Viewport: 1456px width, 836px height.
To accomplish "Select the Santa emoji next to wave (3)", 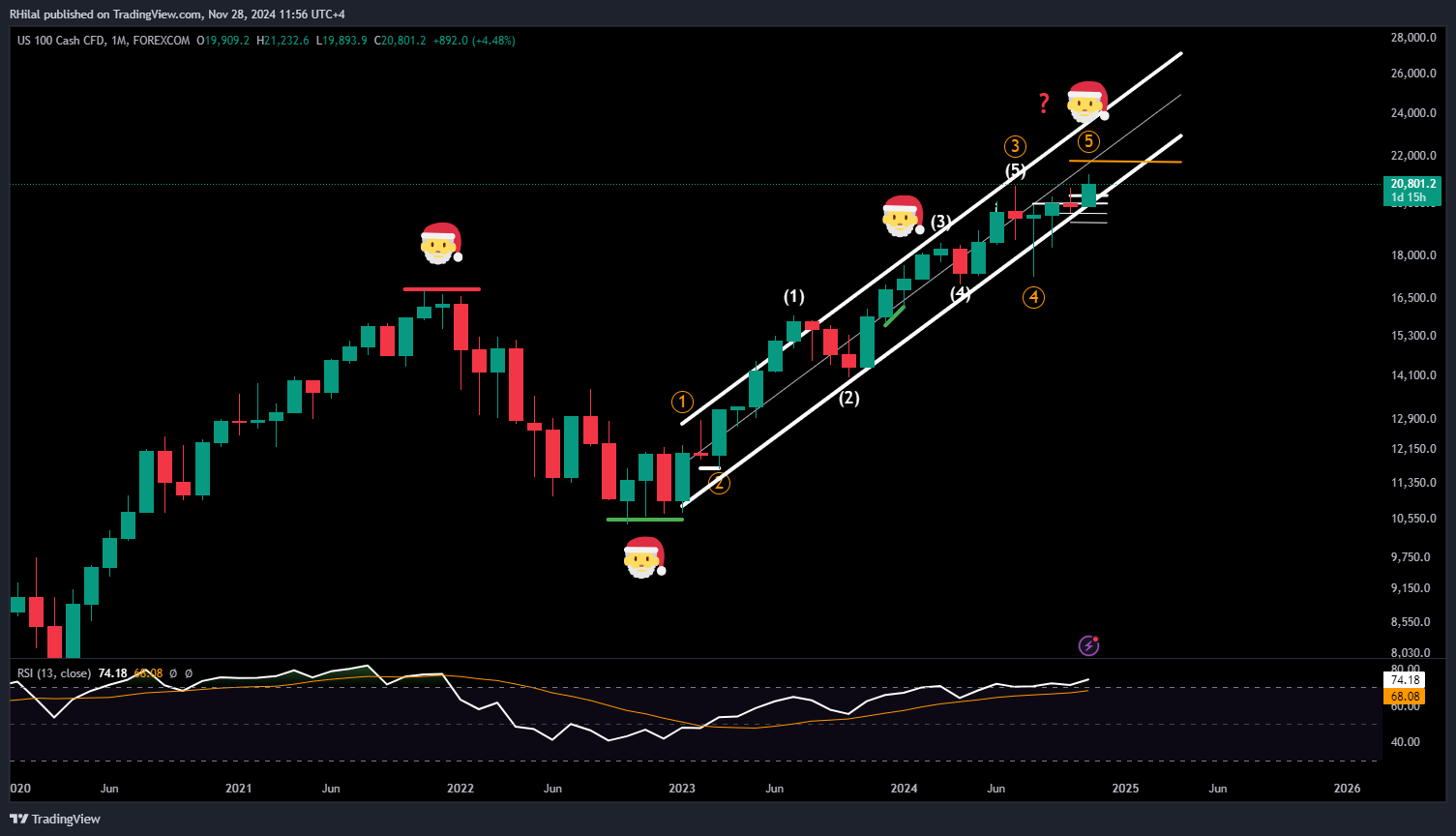I will click(x=903, y=217).
